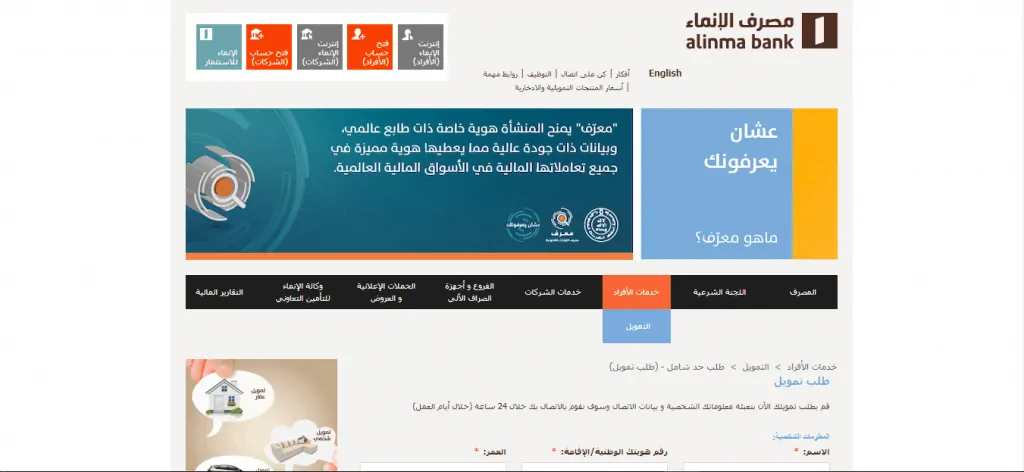This screenshot has height=472, width=1024.
Task: Open أسعار المنتجات التمويلية والادخارية link
Action: pos(568,87)
